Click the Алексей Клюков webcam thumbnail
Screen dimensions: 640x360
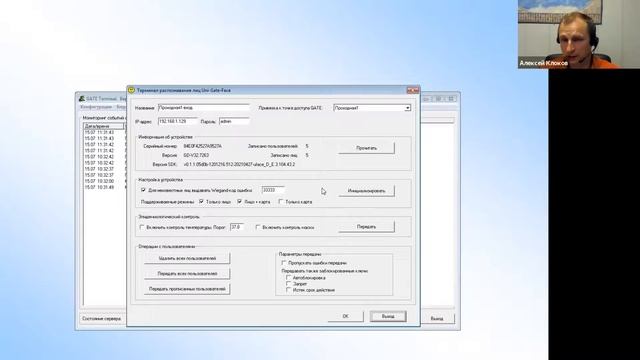(579, 34)
